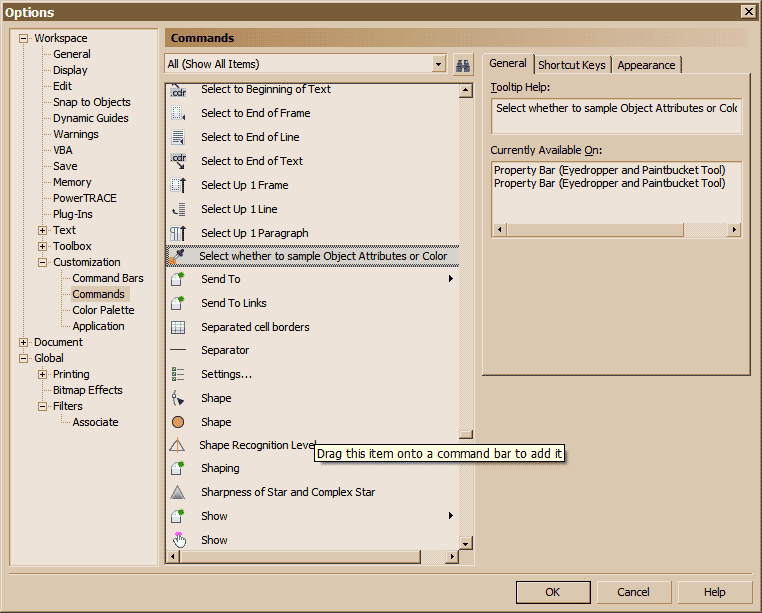Viewport: 762px width, 613px height.
Task: Select Snap to Objects tree item
Action: click(92, 102)
